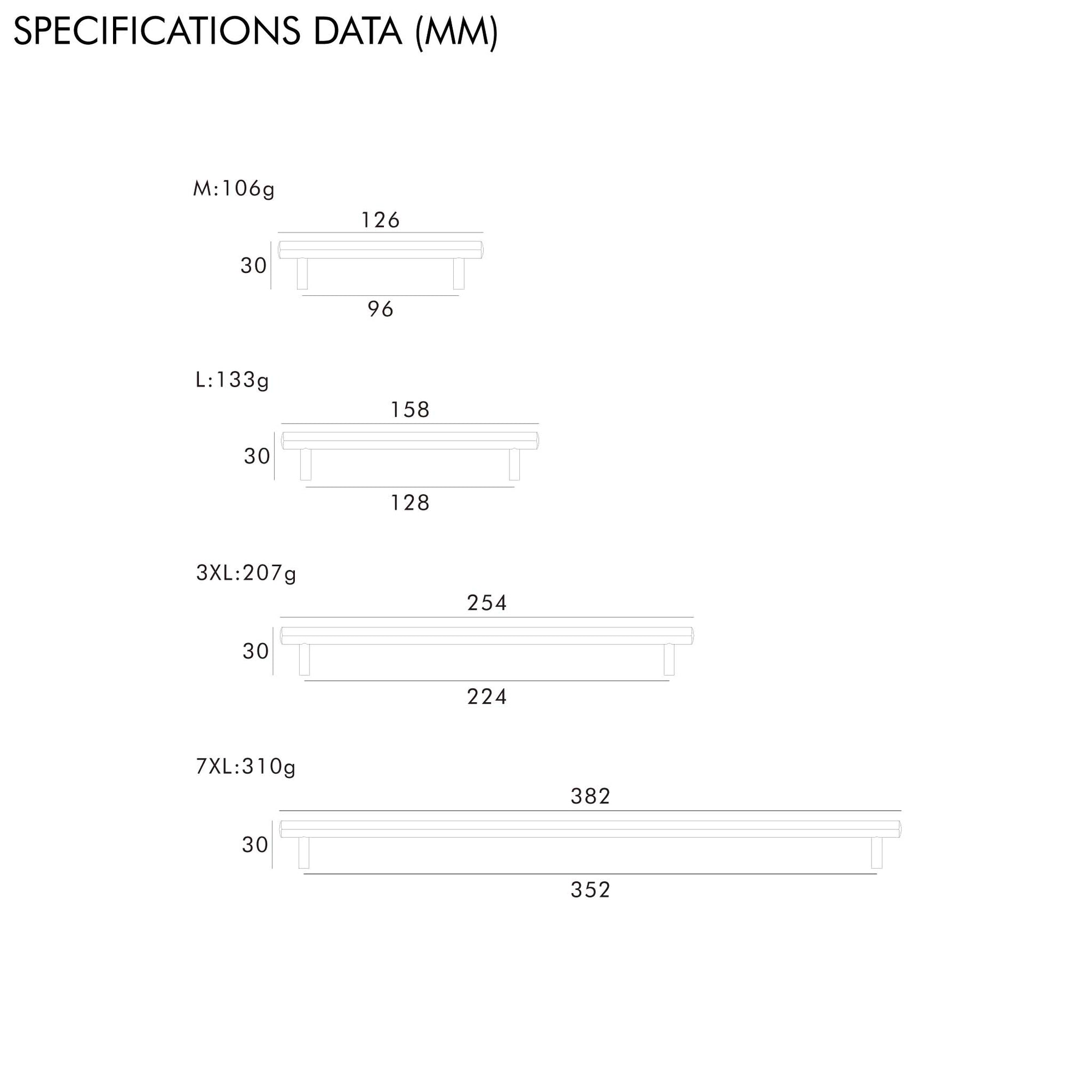
Task: Click the 254 length dimension
Action: (486, 603)
